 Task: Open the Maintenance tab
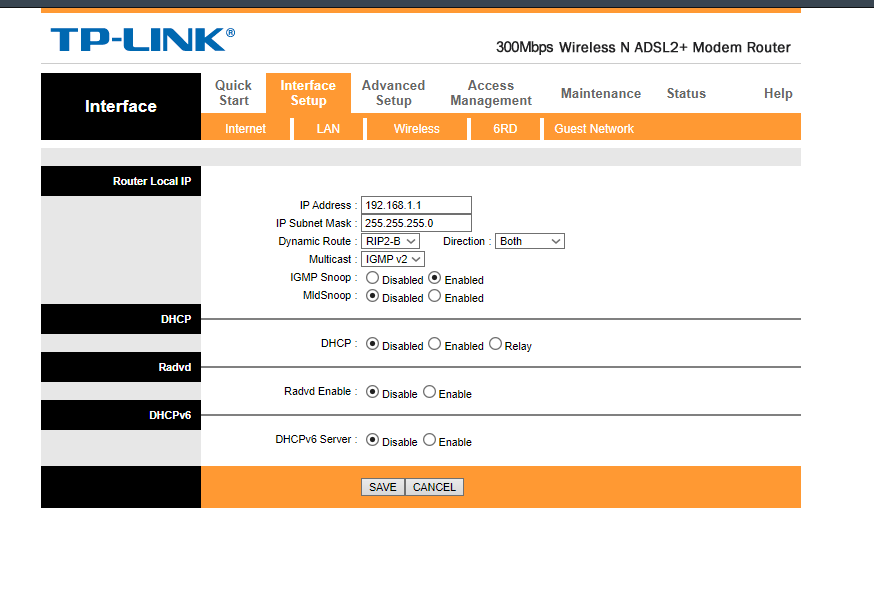pyautogui.click(x=600, y=93)
